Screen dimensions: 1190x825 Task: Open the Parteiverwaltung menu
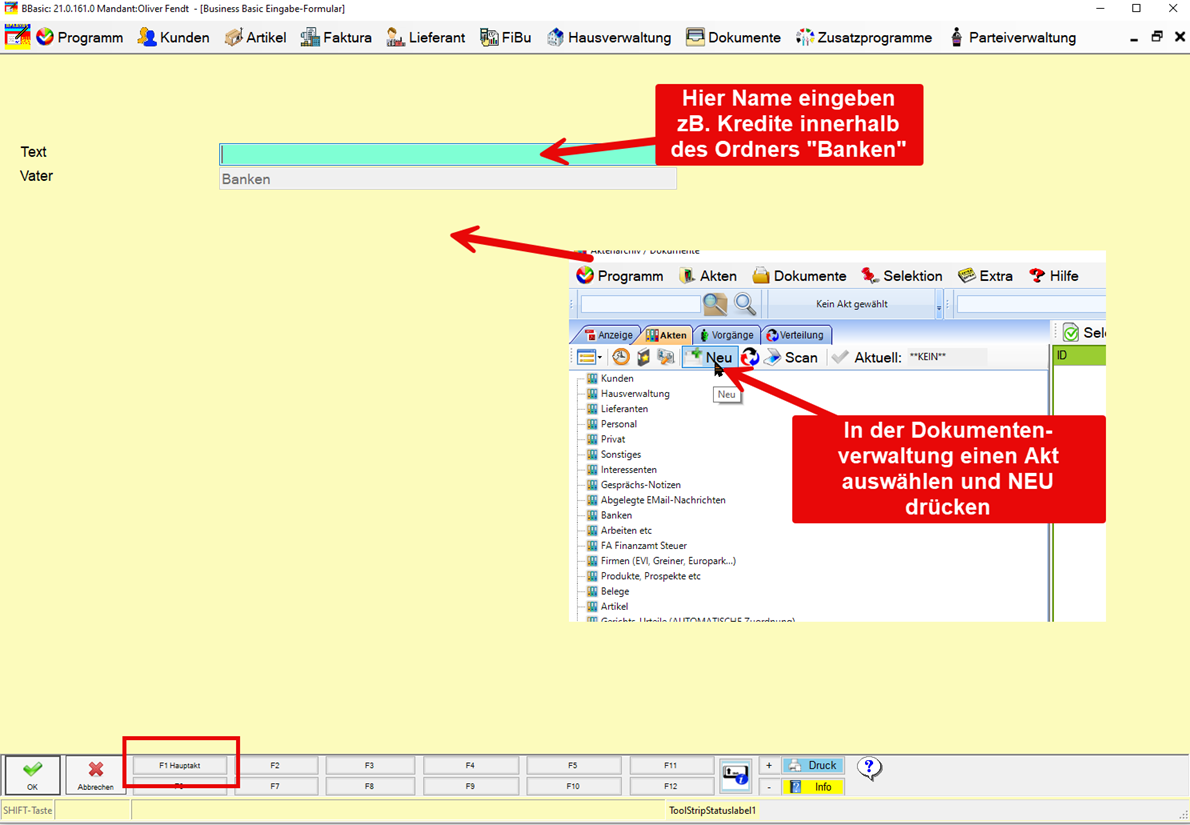coord(1012,37)
